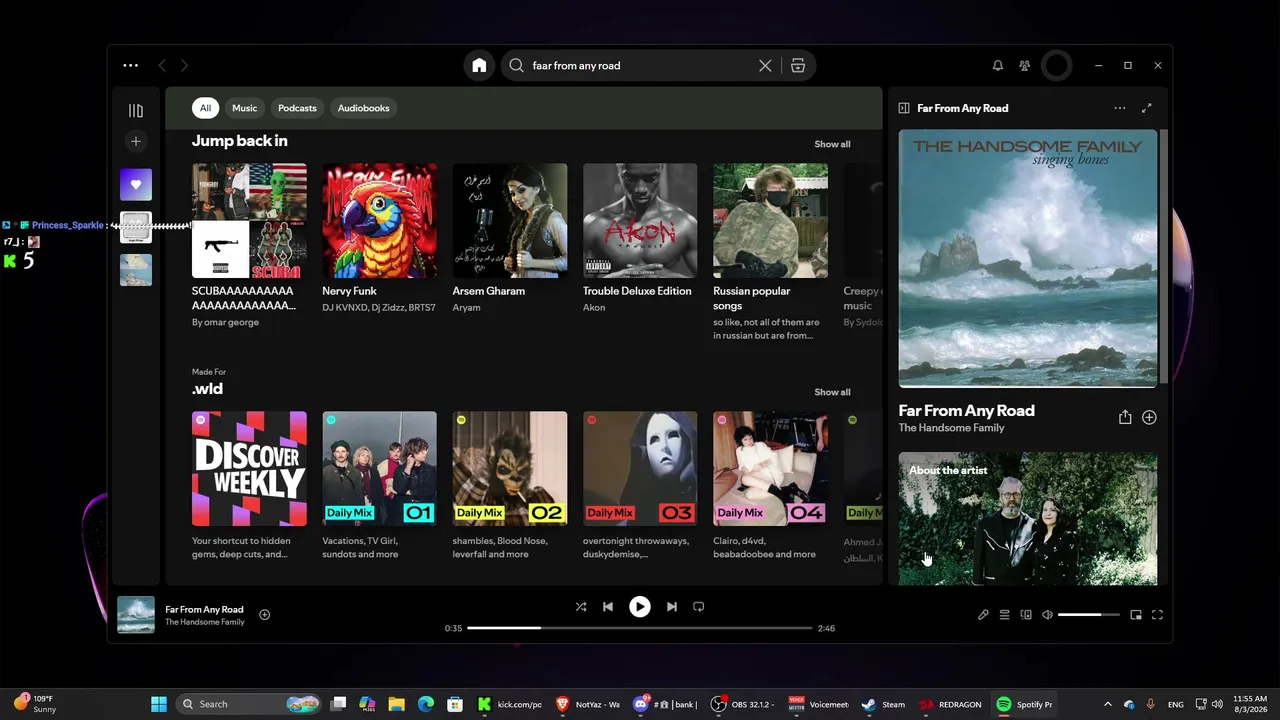Open the three-dot app menu at top left
This screenshot has width=1280, height=720.
[x=131, y=65]
